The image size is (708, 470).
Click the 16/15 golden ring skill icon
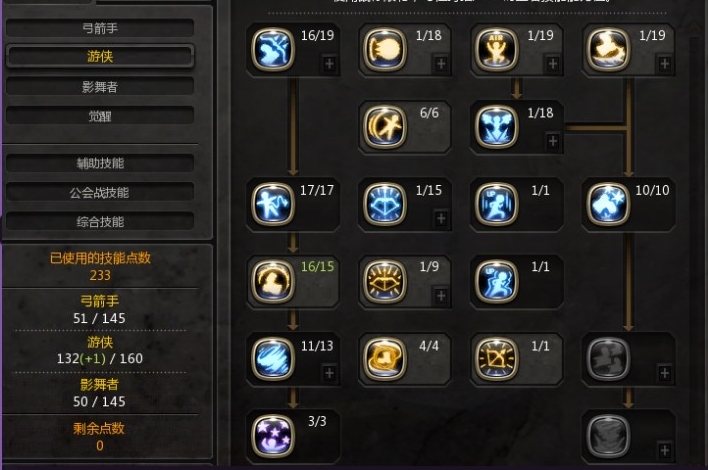coord(273,281)
